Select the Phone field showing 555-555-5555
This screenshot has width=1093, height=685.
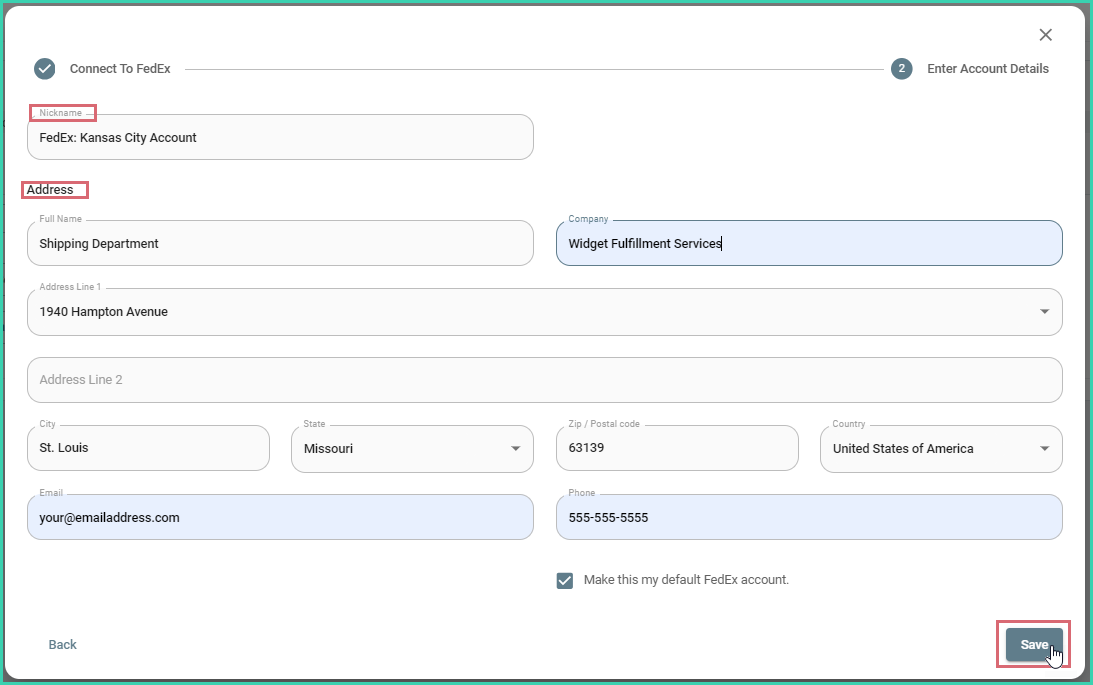(809, 517)
